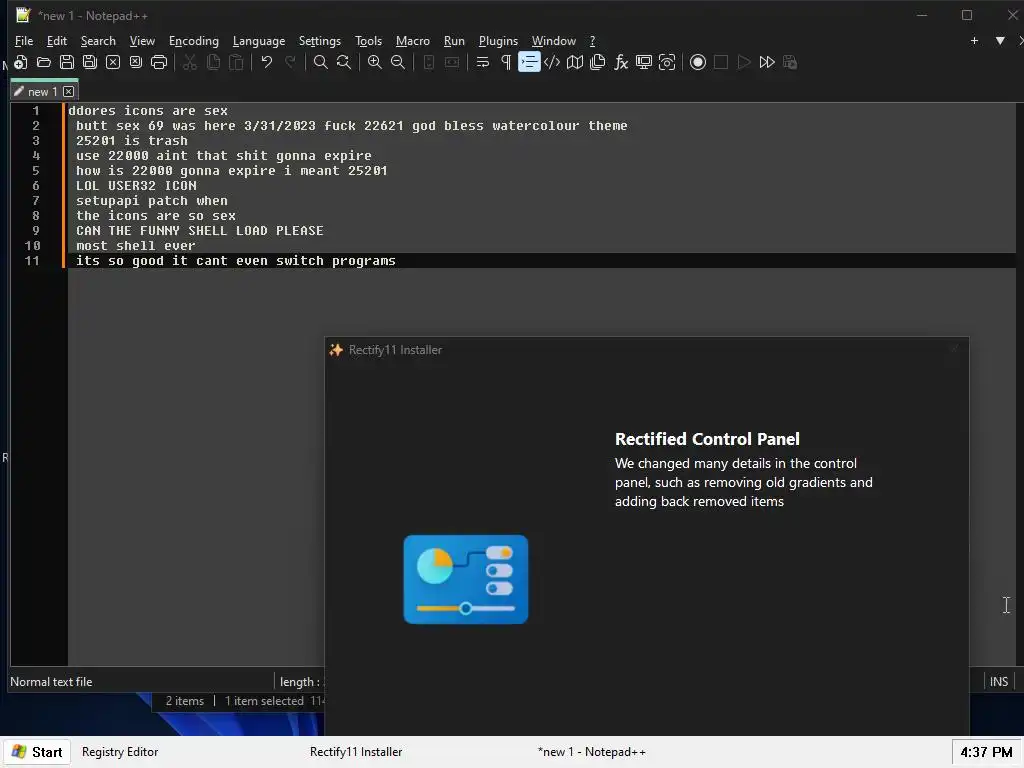Screen dimensions: 1024x768
Task: Zoom in on the editor text
Action: pyautogui.click(x=375, y=62)
